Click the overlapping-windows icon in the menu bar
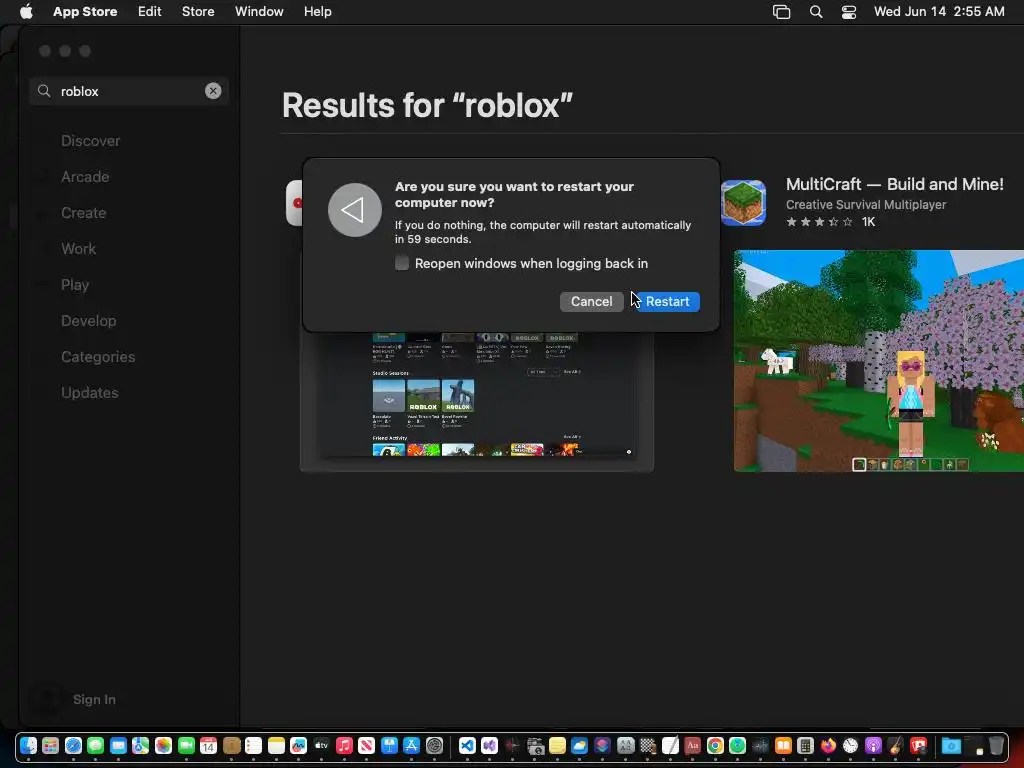This screenshot has height=768, width=1024. pos(782,11)
